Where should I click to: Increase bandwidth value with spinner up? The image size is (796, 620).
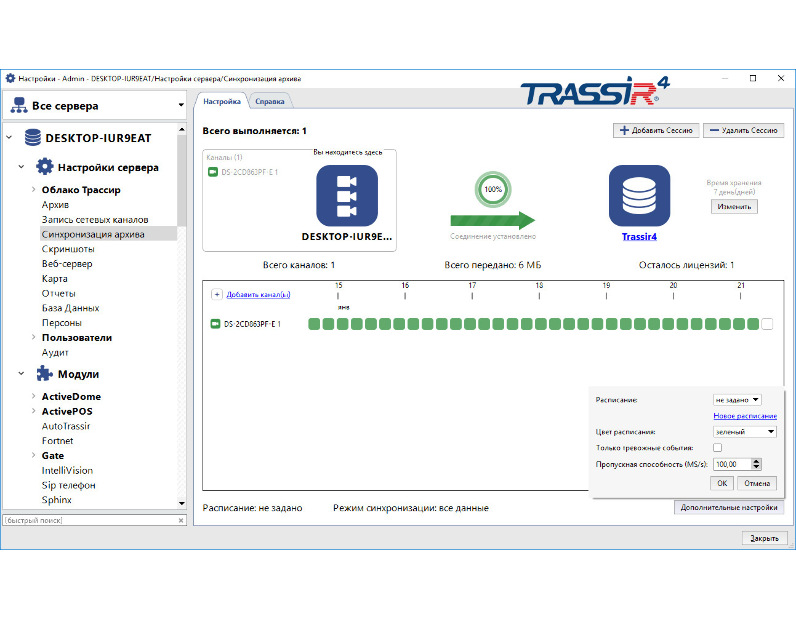[756, 461]
